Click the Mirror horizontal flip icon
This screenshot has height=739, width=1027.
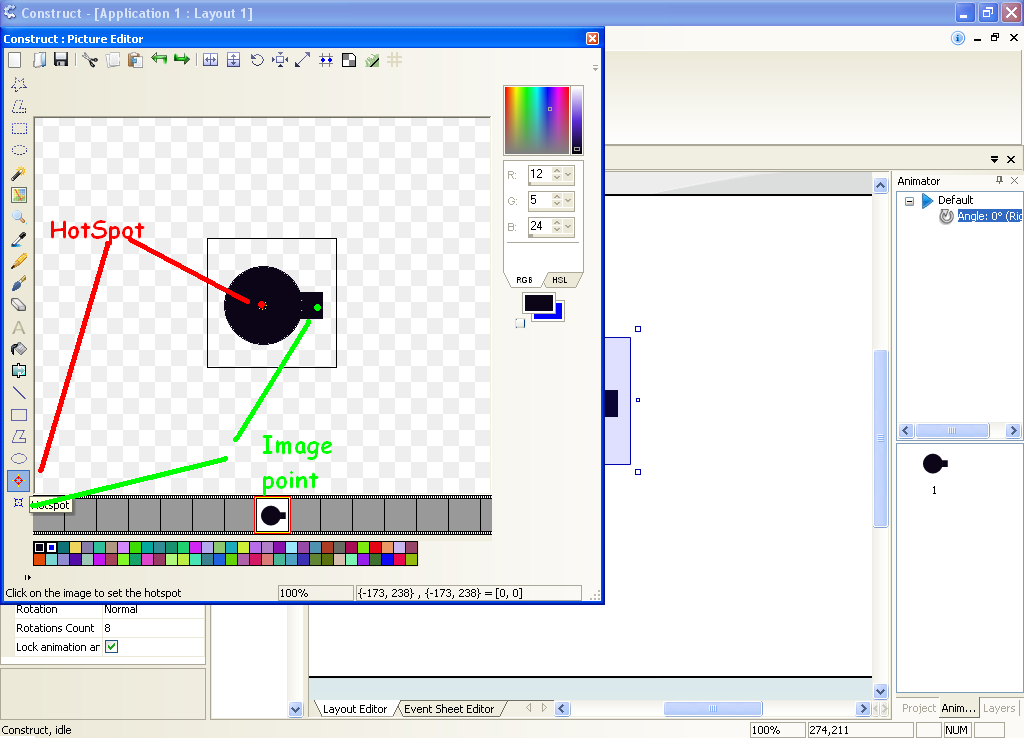click(x=210, y=60)
